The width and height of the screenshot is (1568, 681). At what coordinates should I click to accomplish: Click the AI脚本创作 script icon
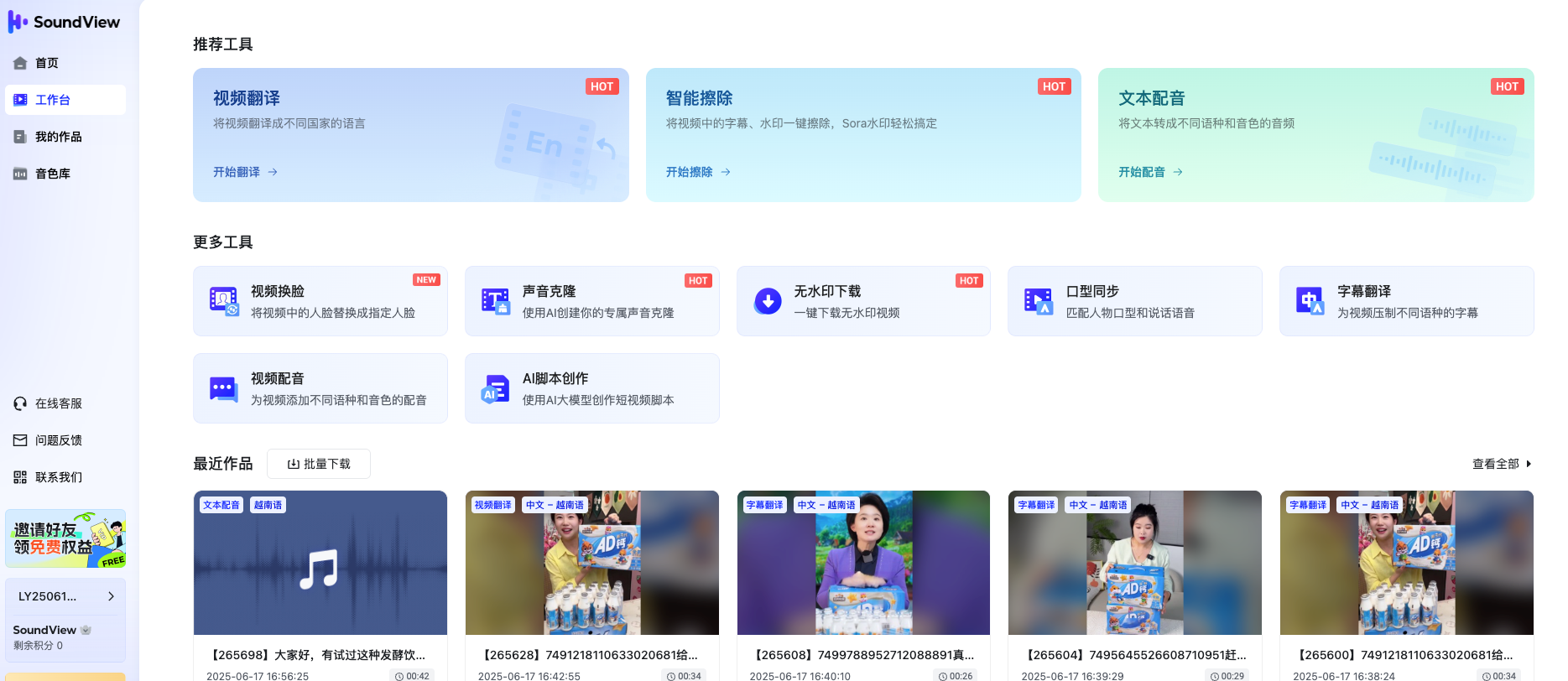coord(496,388)
